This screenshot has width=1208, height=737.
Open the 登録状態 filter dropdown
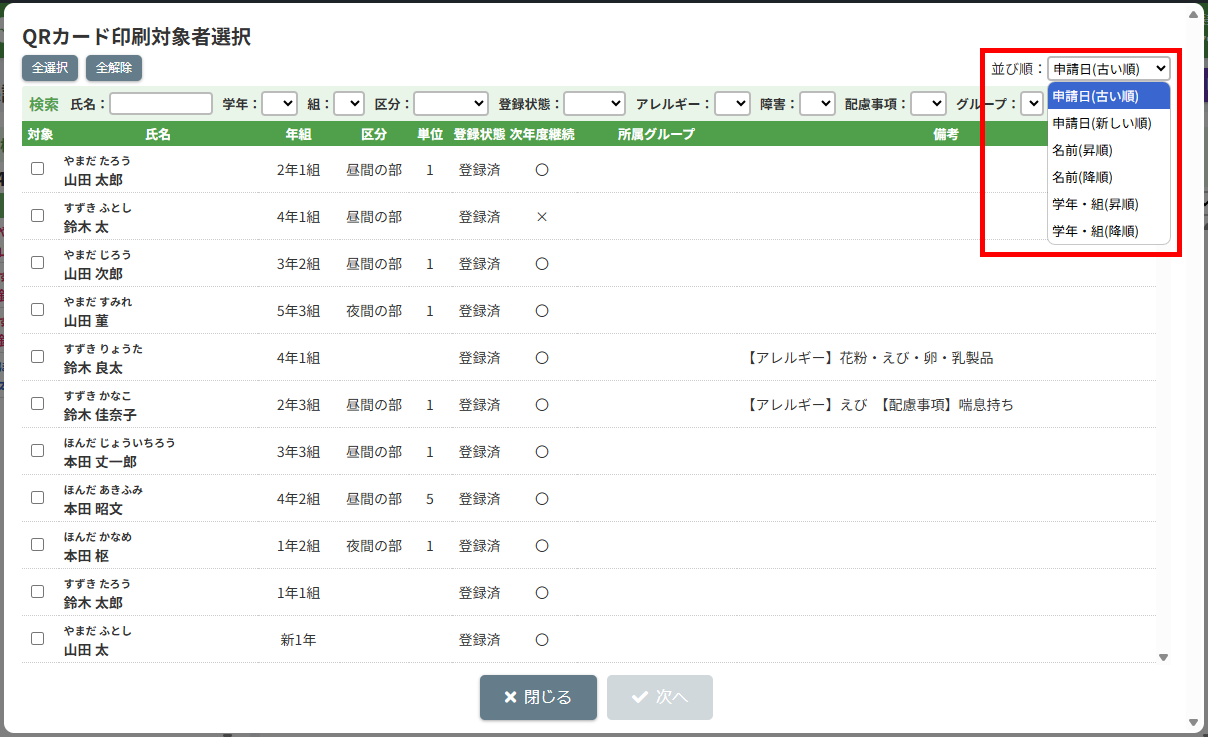coord(594,103)
